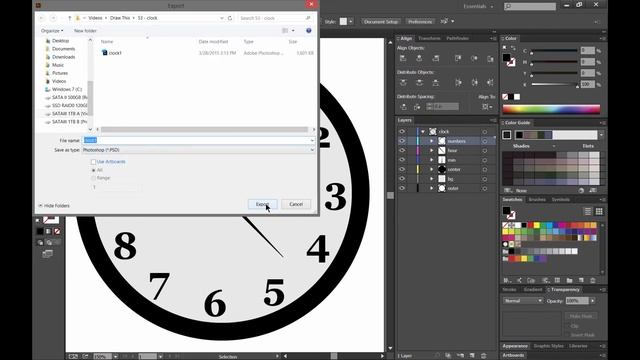This screenshot has height=360, width=640.
Task: Click Vertical Distribute Top icon
Action: (x=403, y=82)
